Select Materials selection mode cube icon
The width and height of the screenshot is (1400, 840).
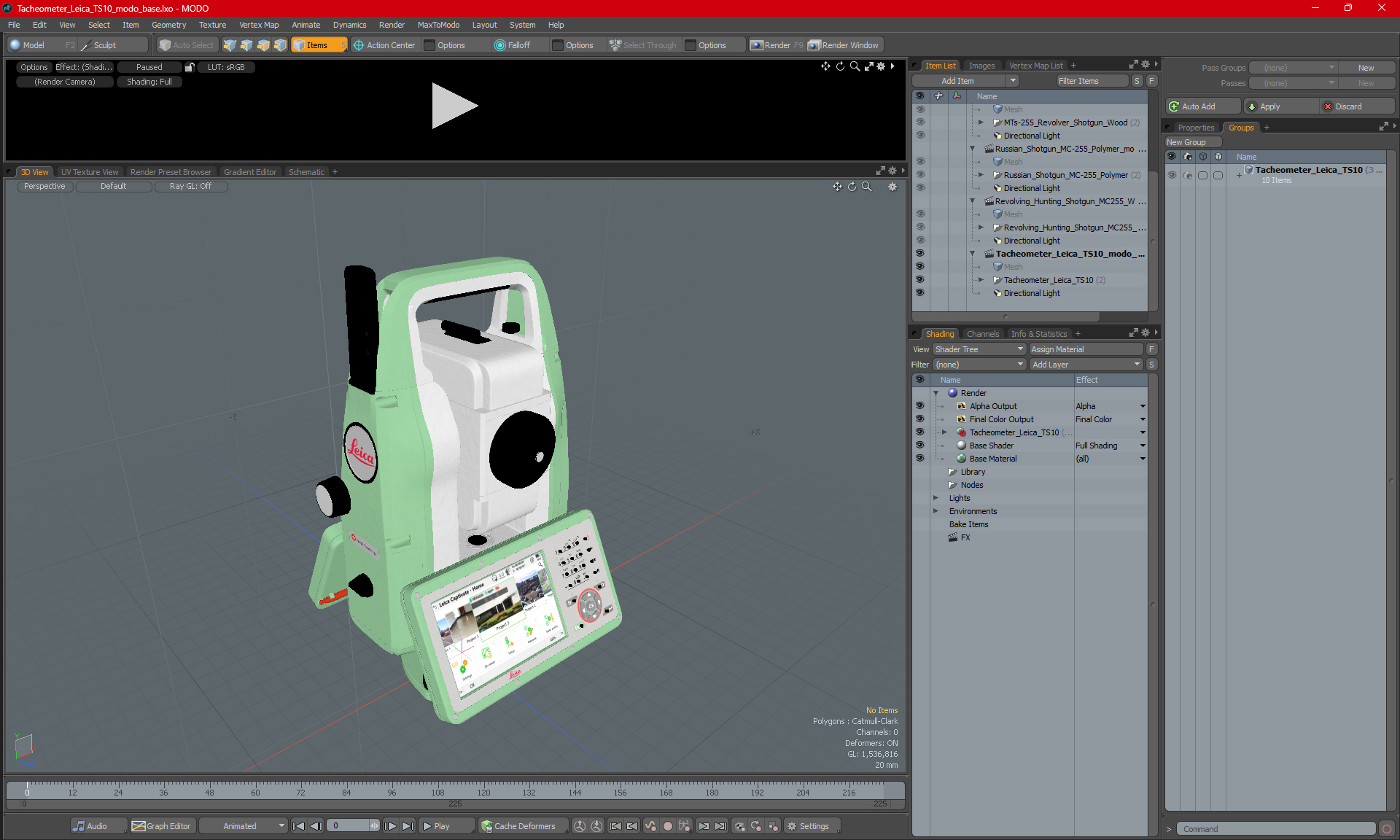point(280,45)
